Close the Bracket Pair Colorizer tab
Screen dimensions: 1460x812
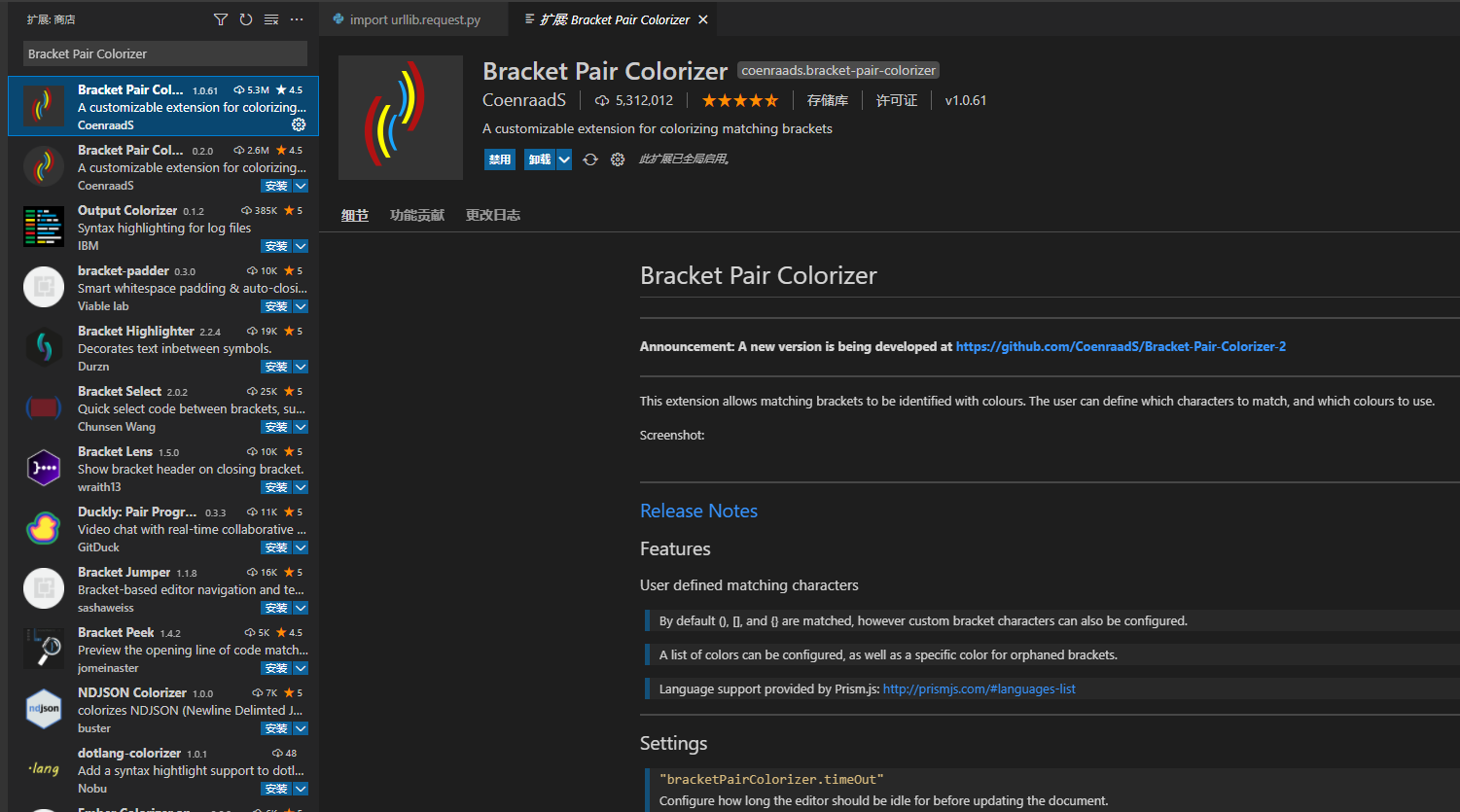[703, 19]
